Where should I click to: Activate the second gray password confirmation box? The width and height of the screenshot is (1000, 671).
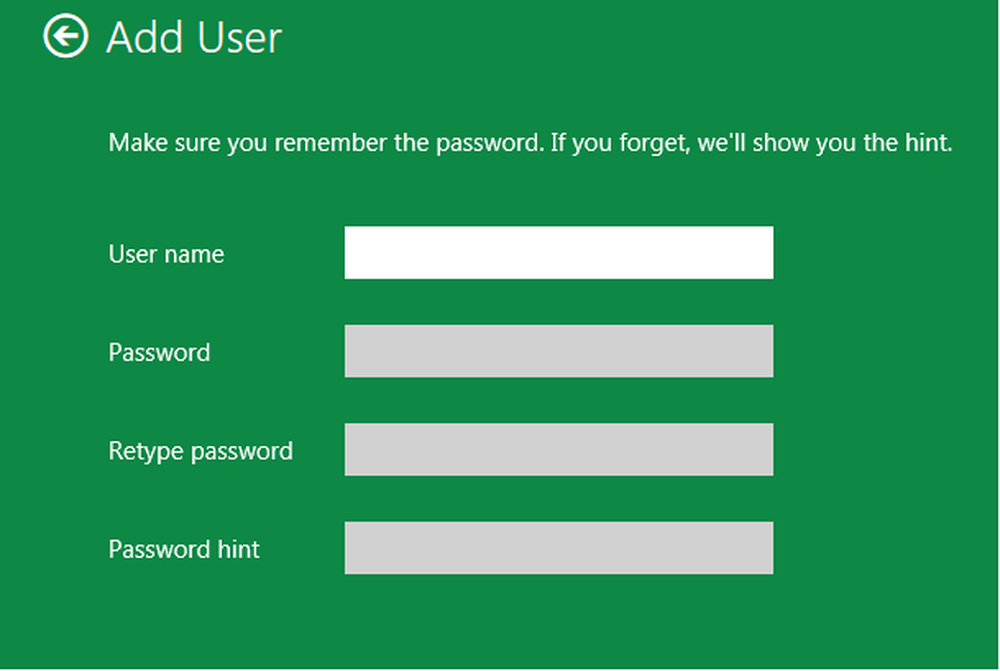(558, 449)
